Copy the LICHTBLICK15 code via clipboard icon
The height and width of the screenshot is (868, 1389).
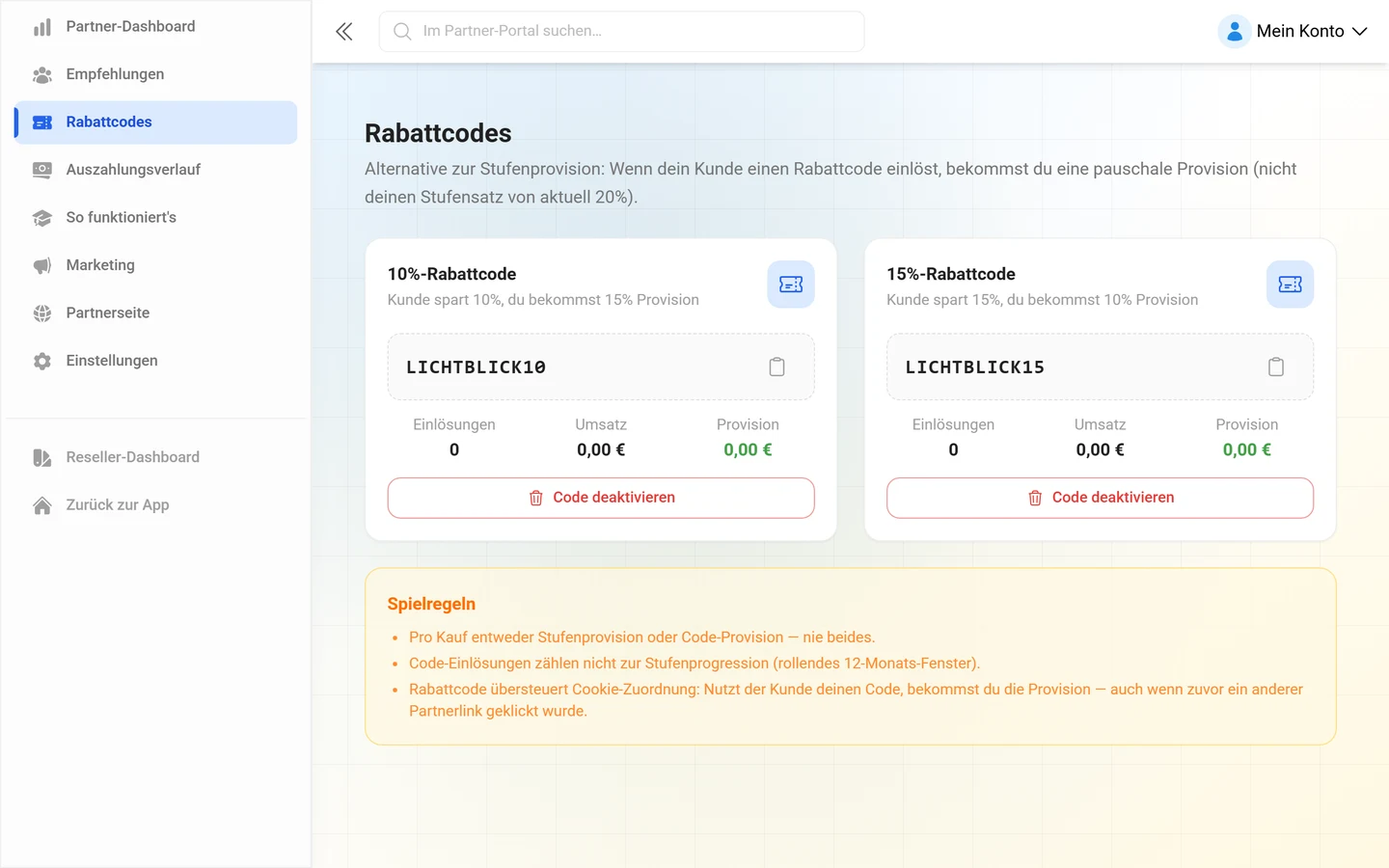(1276, 366)
